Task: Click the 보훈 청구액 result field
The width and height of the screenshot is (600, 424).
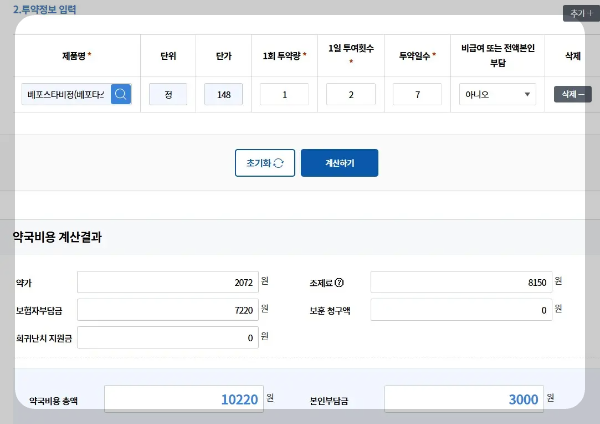Action: [461, 310]
